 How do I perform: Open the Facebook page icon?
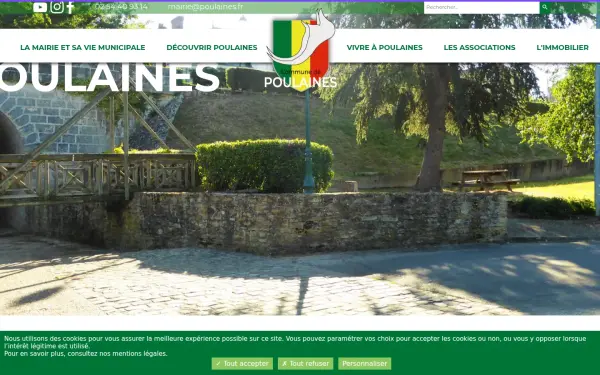point(70,7)
